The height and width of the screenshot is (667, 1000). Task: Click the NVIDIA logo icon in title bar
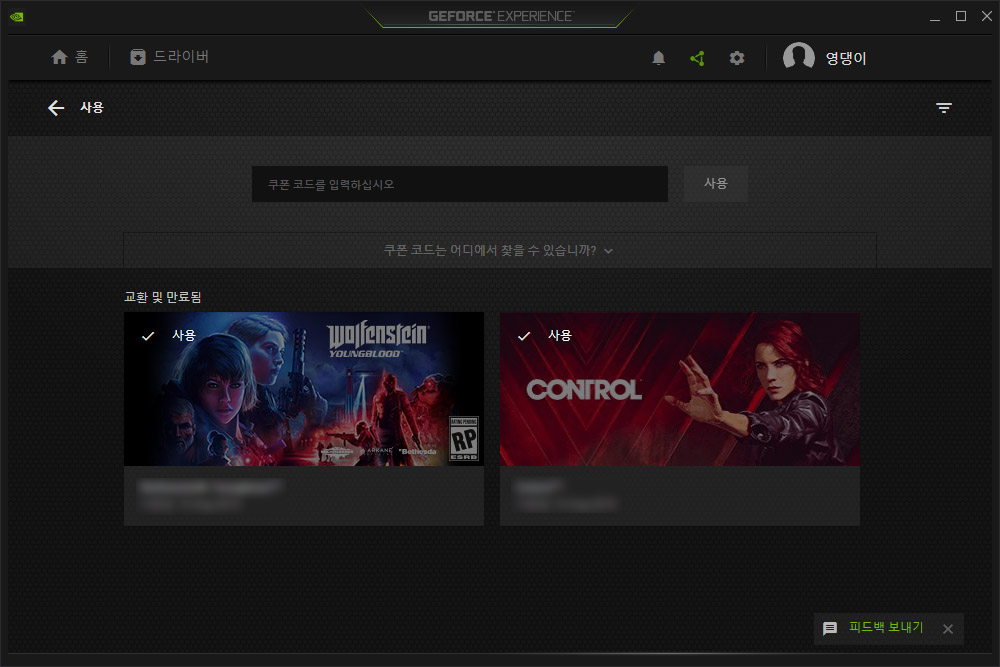(x=17, y=17)
